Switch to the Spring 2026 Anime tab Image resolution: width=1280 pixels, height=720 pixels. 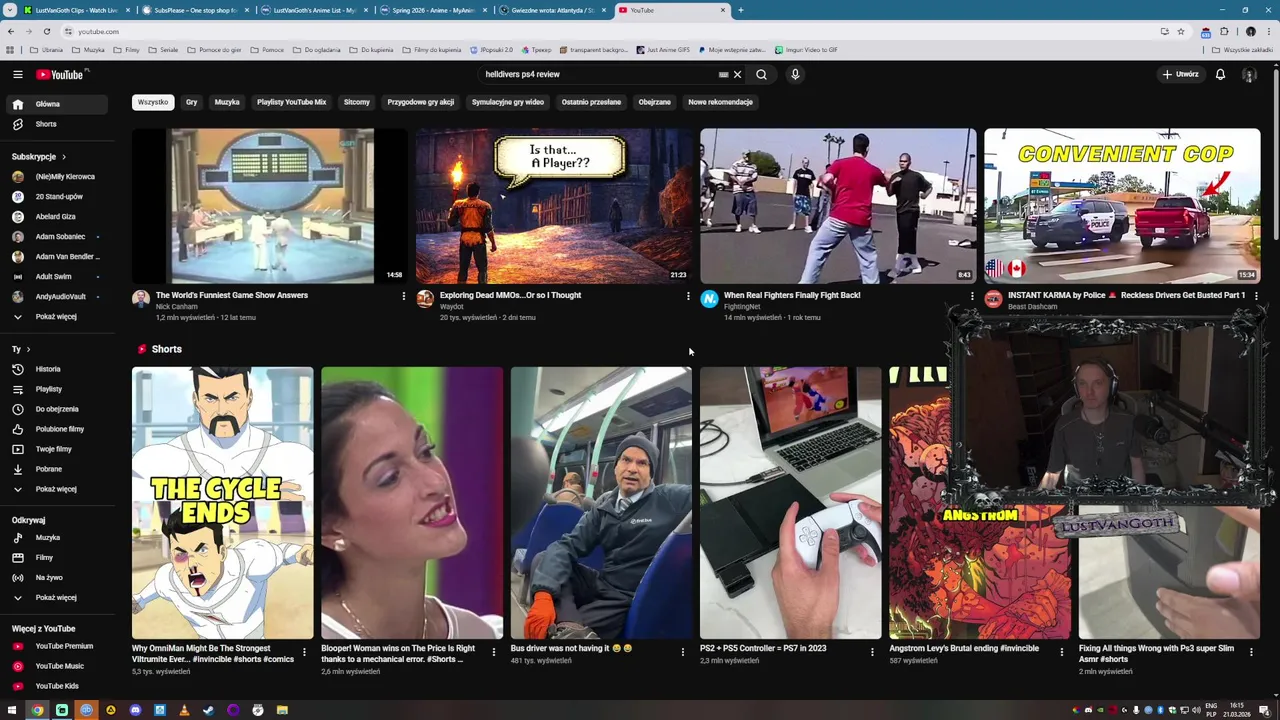pos(433,10)
